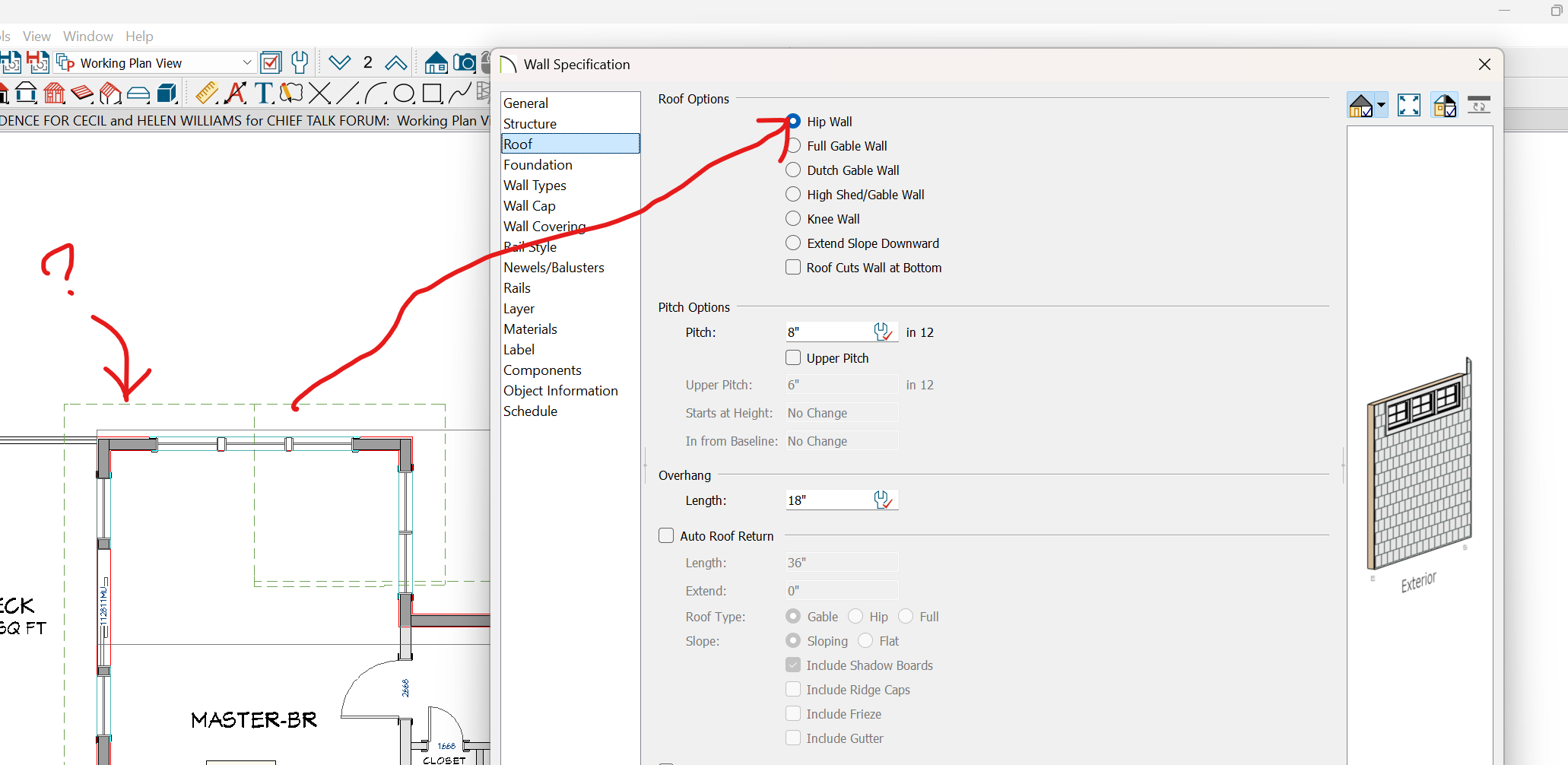The width and height of the screenshot is (1568, 765).
Task: Click the overhang Length input field
Action: tap(828, 500)
